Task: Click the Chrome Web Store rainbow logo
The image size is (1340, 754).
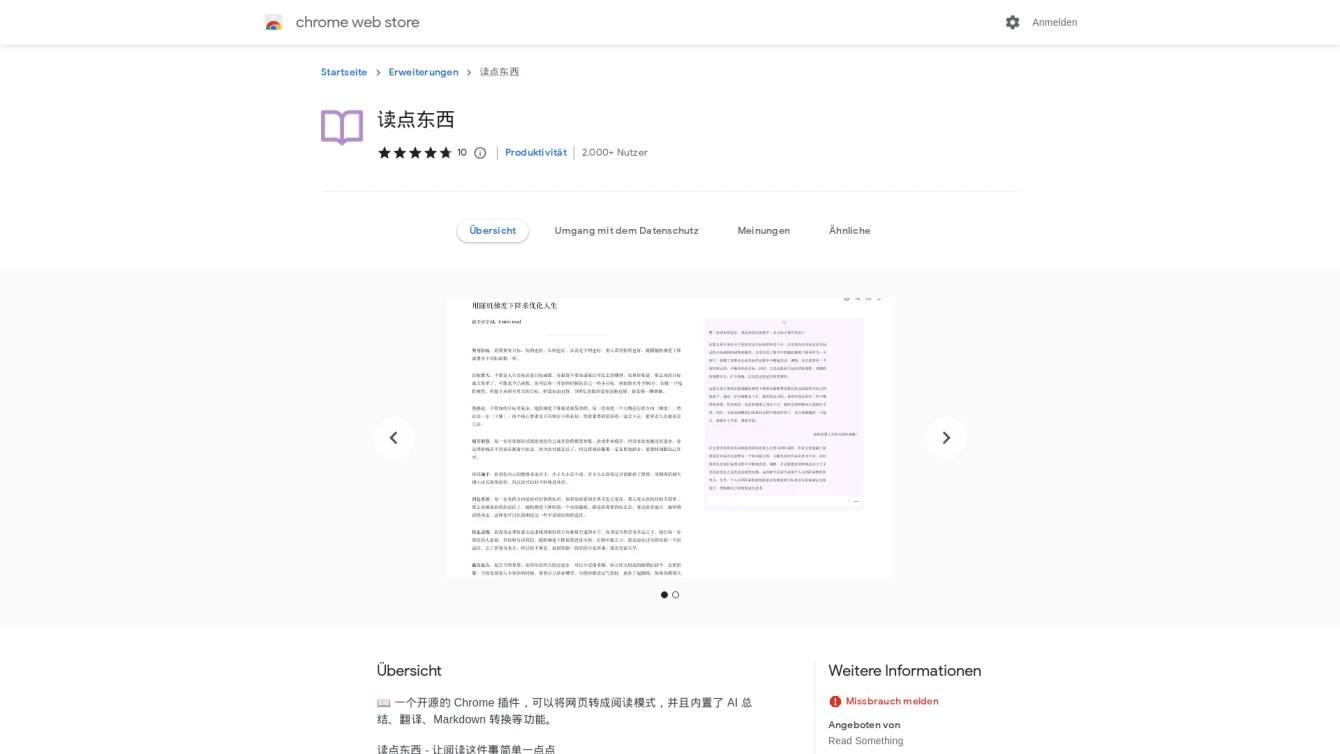Action: point(273,22)
